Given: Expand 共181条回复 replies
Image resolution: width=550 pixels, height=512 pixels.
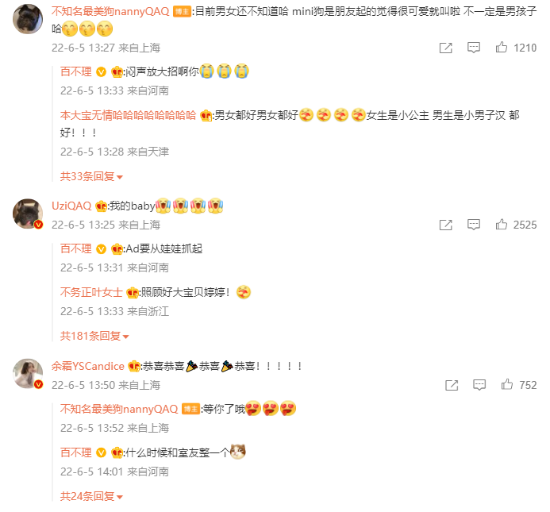Looking at the screenshot, I should 94,336.
